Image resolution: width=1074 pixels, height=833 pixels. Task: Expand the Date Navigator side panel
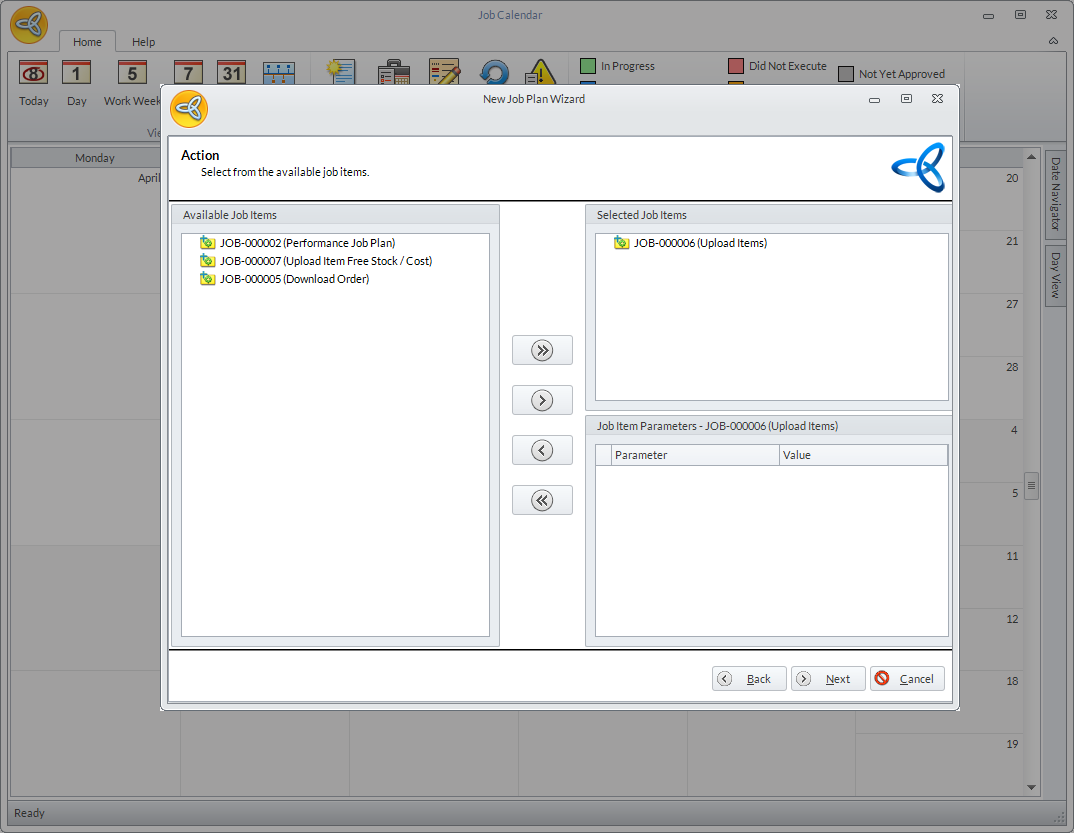click(x=1054, y=195)
